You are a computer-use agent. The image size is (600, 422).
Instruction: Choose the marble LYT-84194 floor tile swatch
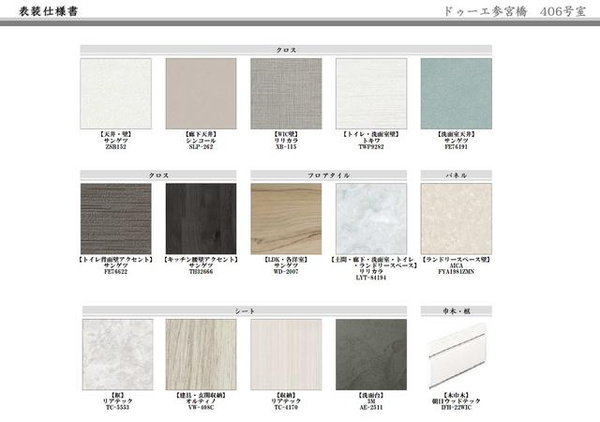click(x=371, y=218)
